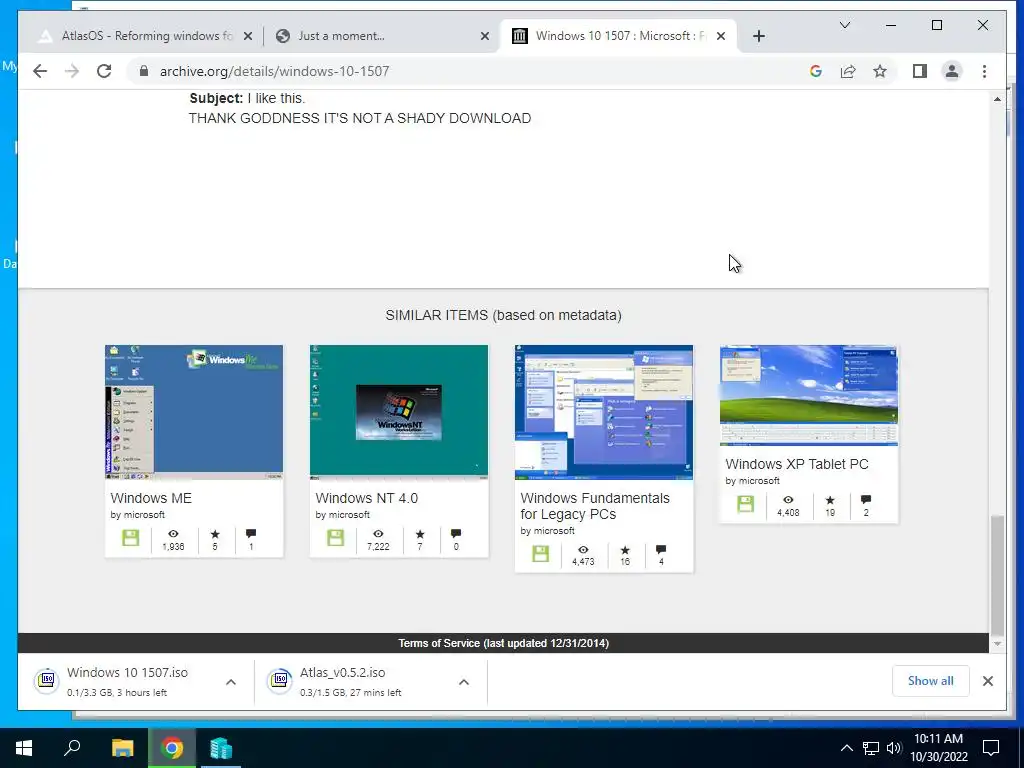Open the taskbar clock and date
This screenshot has height=768, width=1024.
point(939,748)
